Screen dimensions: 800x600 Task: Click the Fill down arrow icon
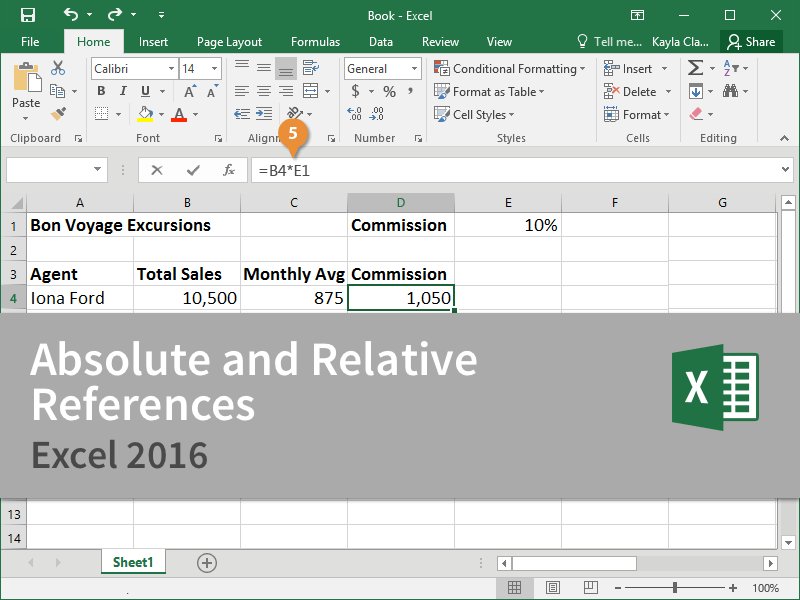695,91
